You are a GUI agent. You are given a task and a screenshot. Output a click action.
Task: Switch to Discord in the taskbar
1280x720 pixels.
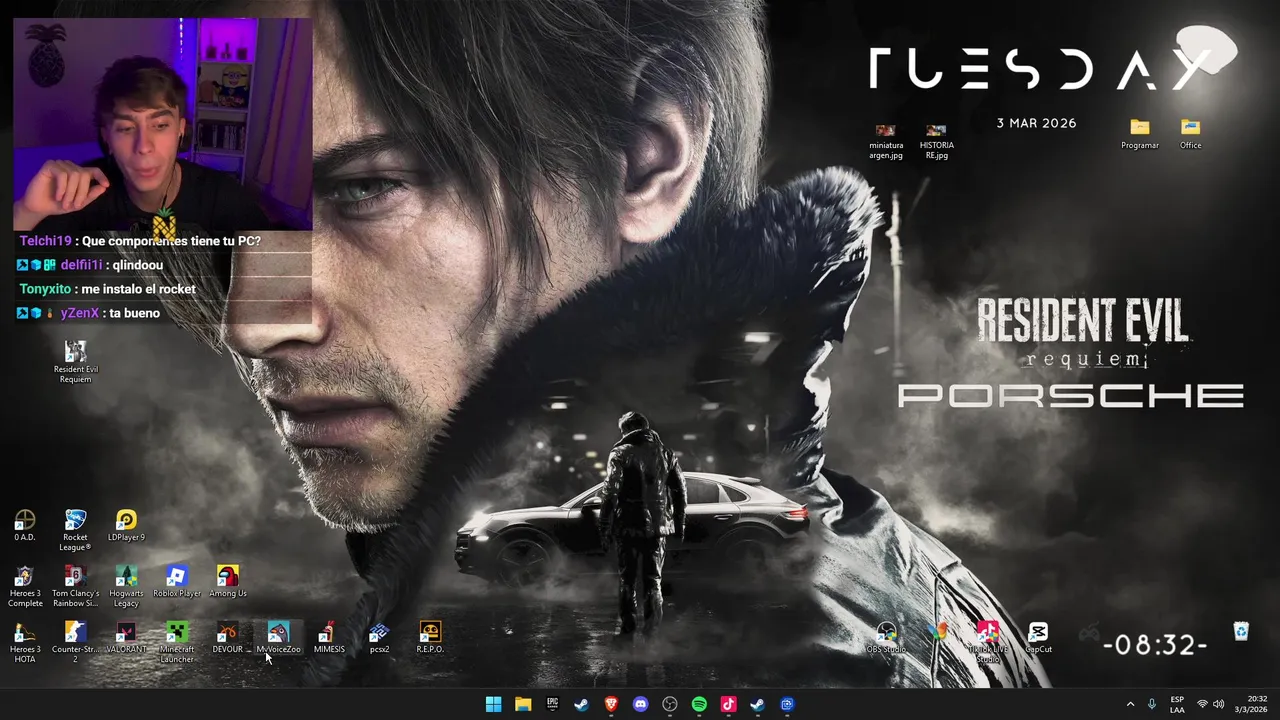click(640, 704)
